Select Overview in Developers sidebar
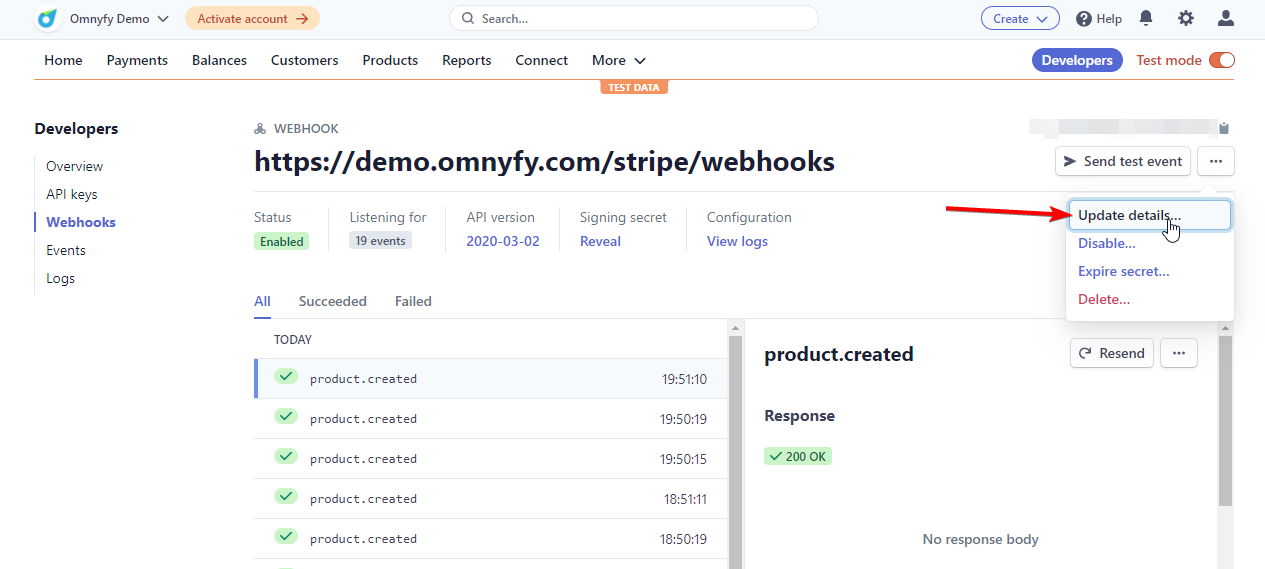The height and width of the screenshot is (569, 1265). [x=74, y=166]
